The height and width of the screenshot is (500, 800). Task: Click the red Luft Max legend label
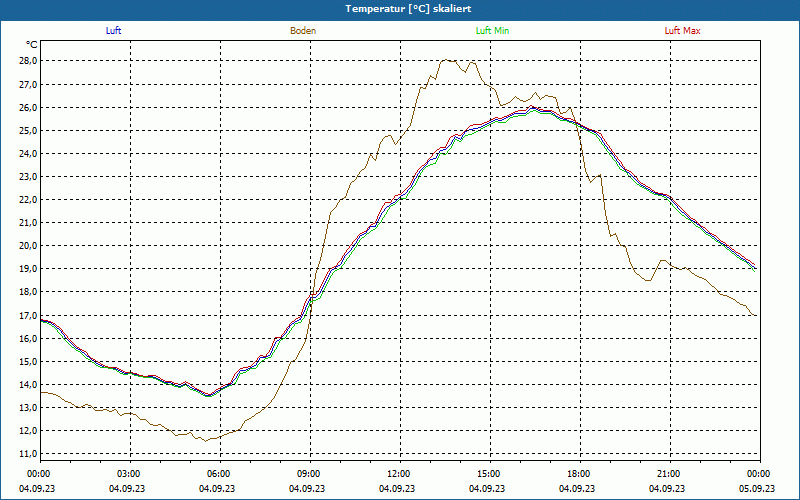[x=682, y=31]
